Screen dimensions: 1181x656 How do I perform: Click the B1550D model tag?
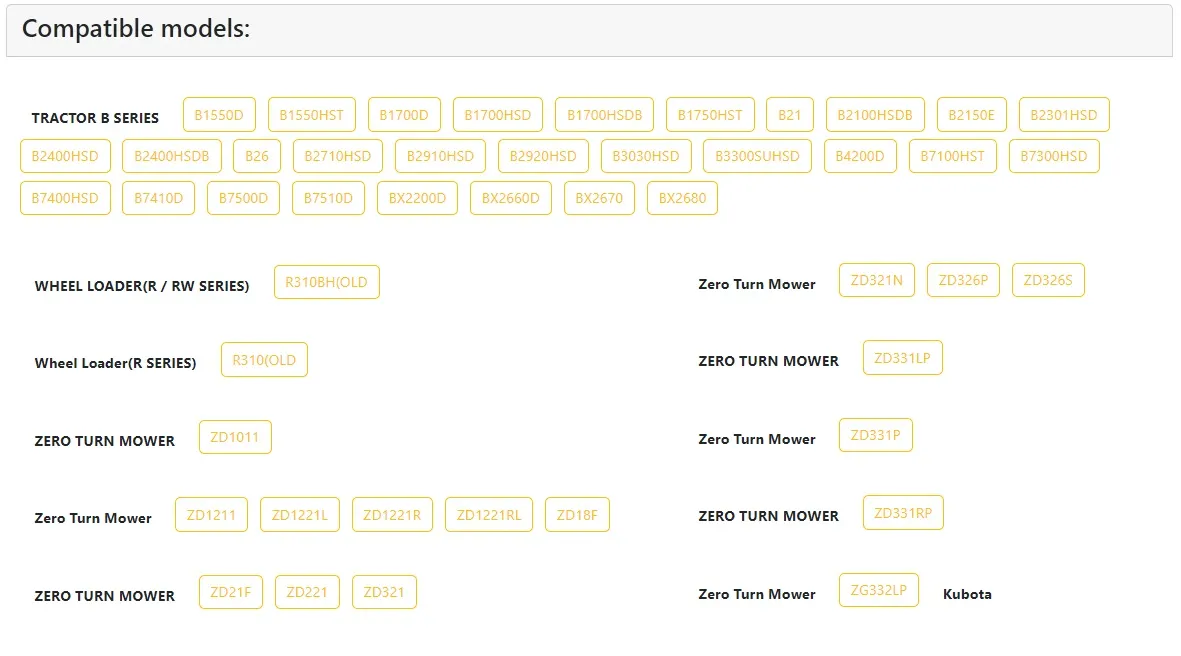pos(219,114)
